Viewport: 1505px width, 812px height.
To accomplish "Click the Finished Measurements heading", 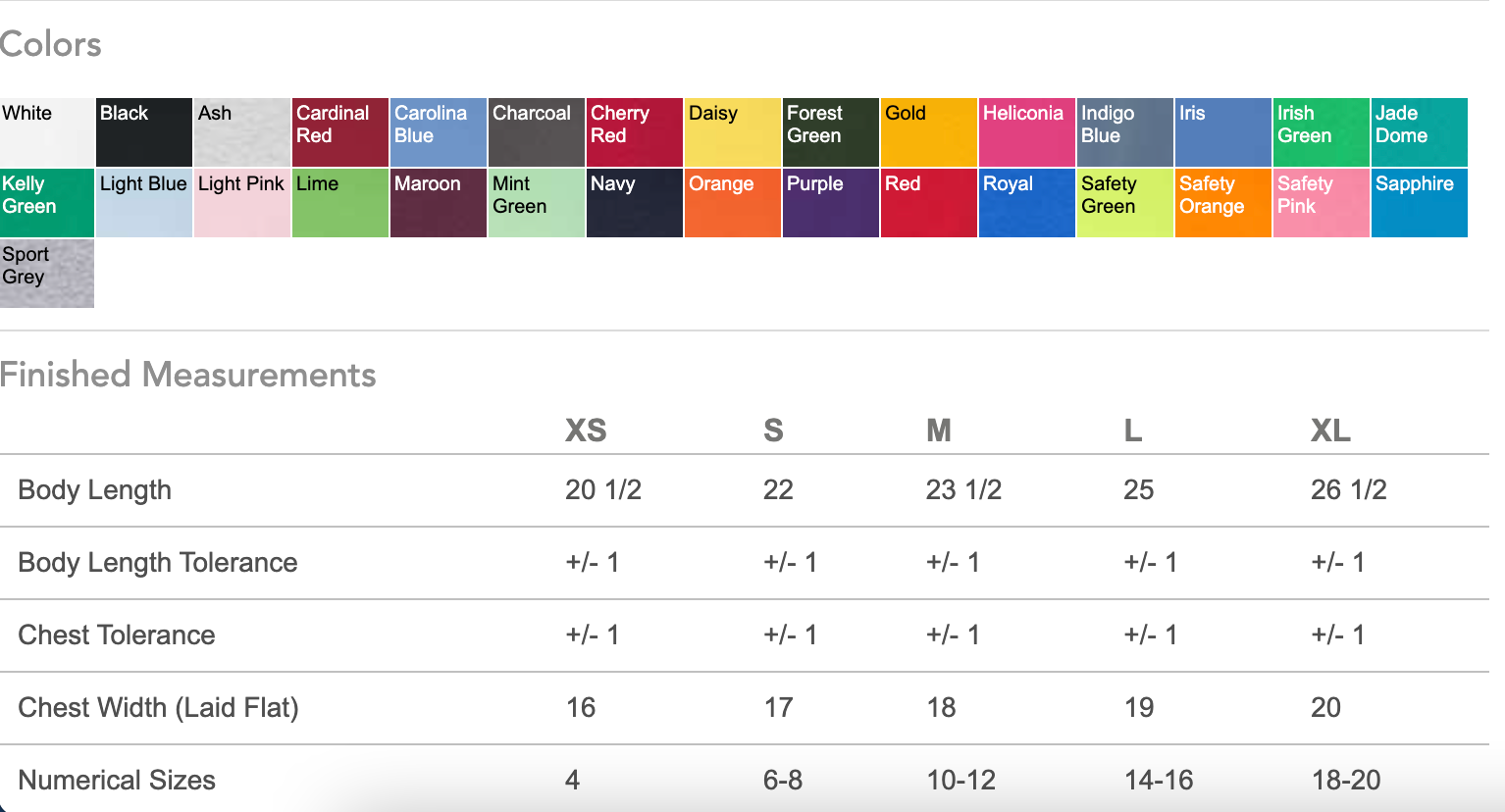I will 188,375.
